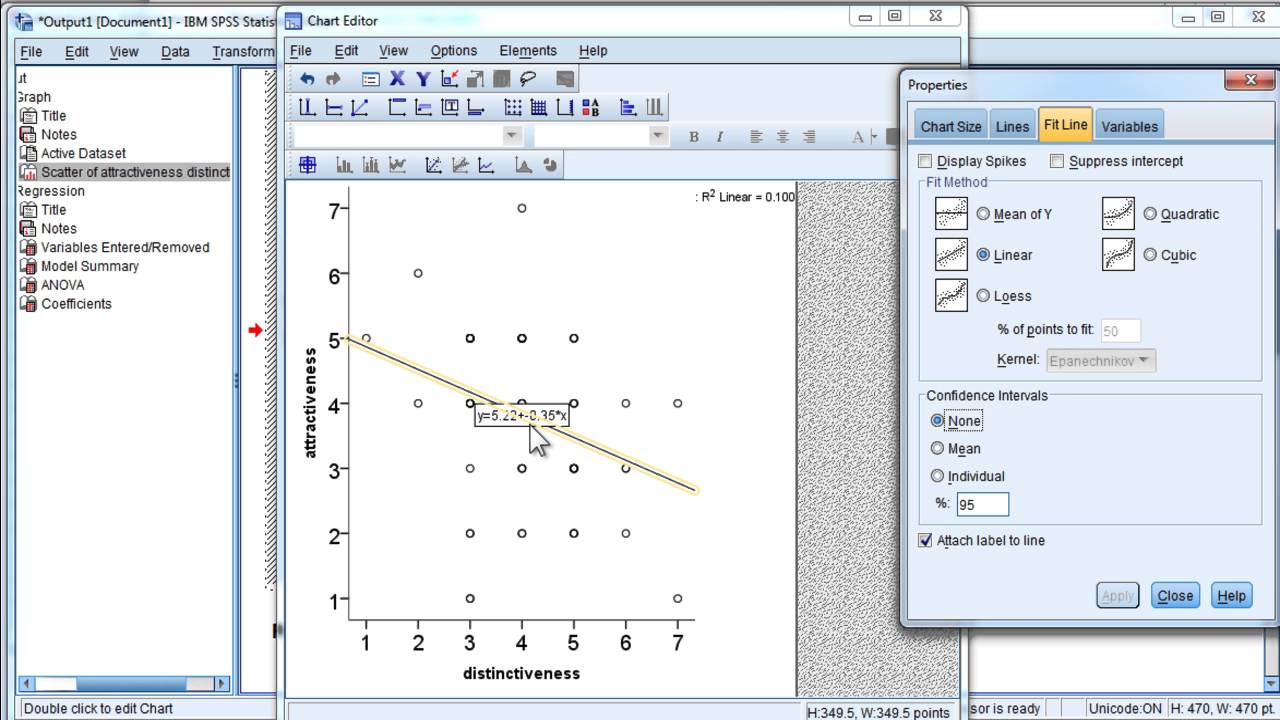Click the distribution curve icon

click(522, 164)
